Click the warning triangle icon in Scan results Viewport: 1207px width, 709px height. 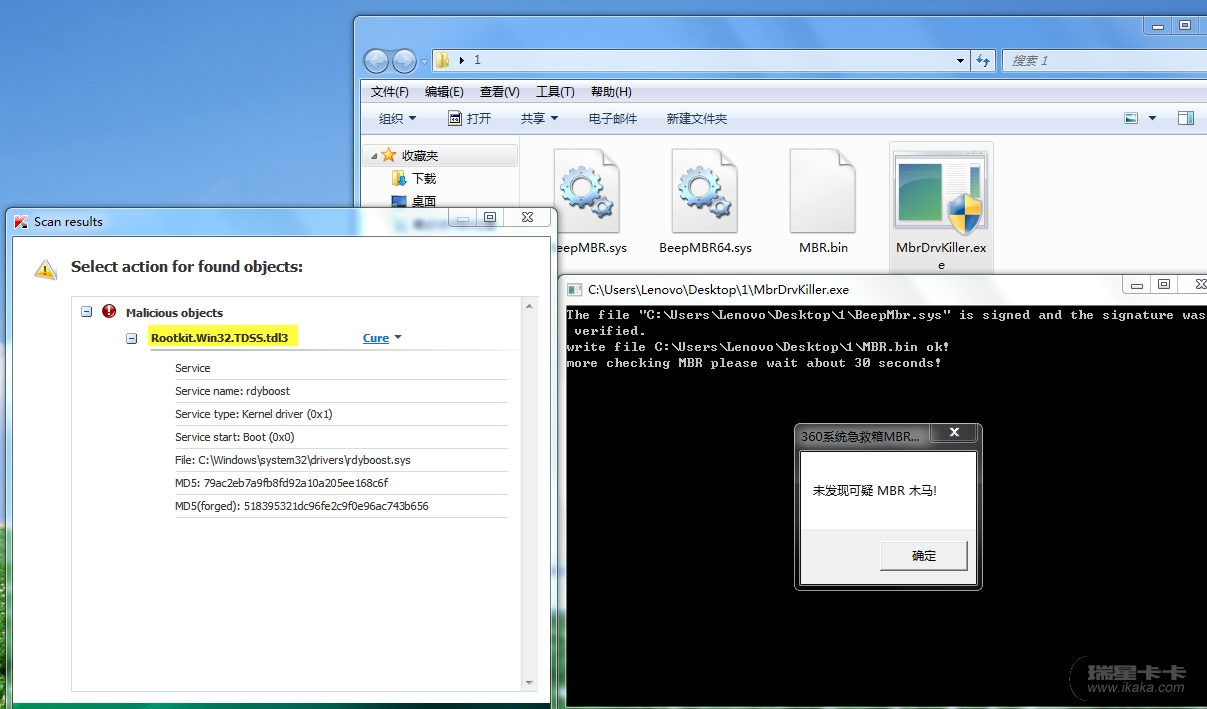point(46,268)
